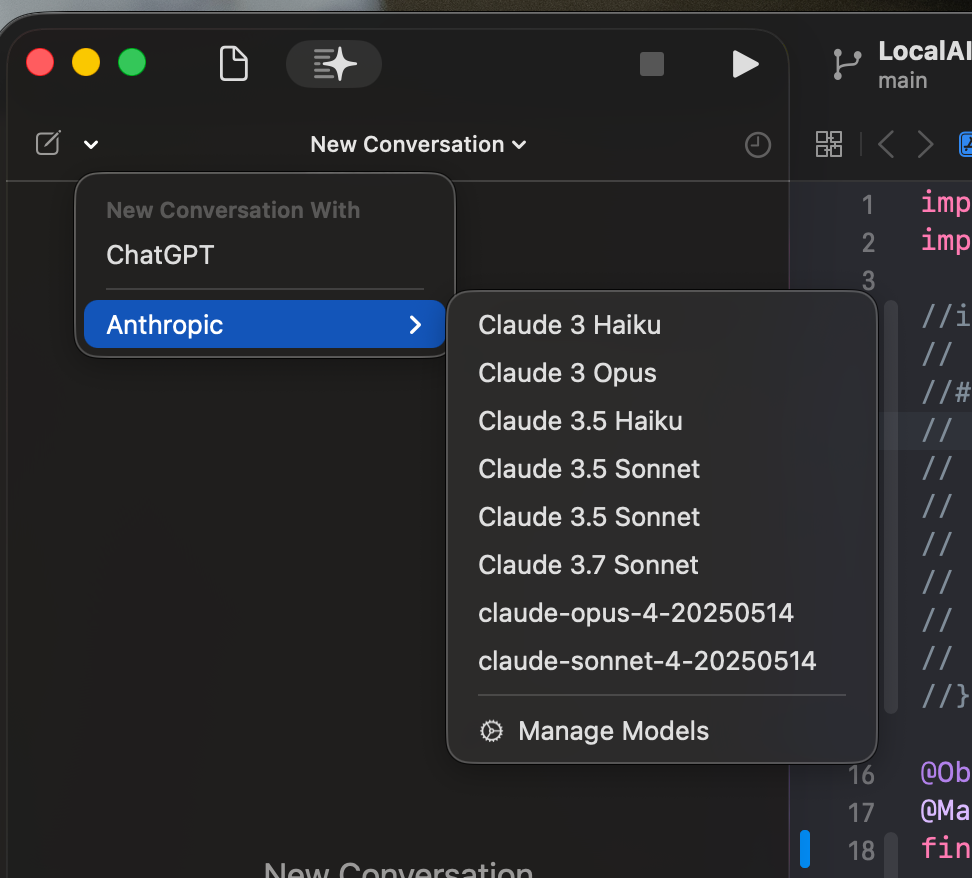Screen dimensions: 972x878
Task: Pick claude-opus-4-20250514 from the model list
Action: click(x=661, y=613)
